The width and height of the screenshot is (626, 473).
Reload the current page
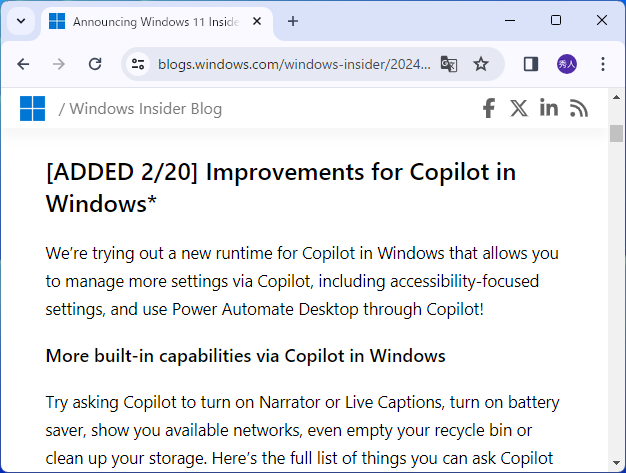tap(95, 64)
